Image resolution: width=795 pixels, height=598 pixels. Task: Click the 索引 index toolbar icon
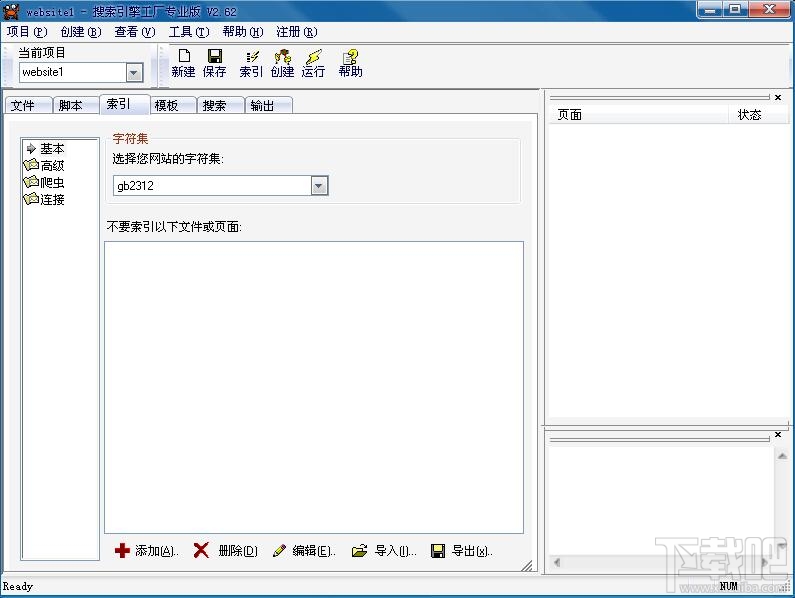251,63
